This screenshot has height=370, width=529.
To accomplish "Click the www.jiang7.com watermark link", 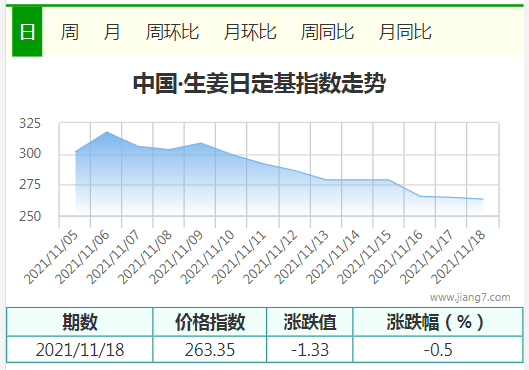I will tap(470, 297).
